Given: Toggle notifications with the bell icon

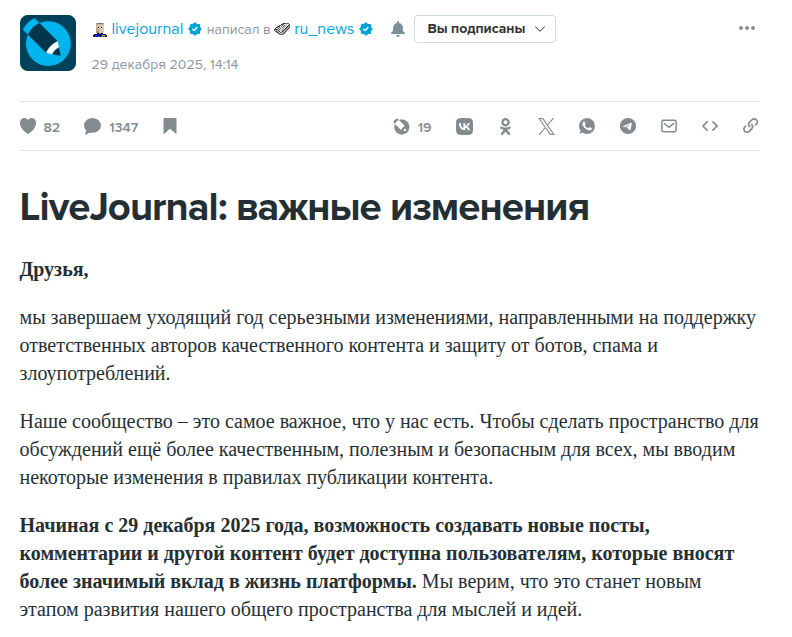Looking at the screenshot, I should pos(398,29).
